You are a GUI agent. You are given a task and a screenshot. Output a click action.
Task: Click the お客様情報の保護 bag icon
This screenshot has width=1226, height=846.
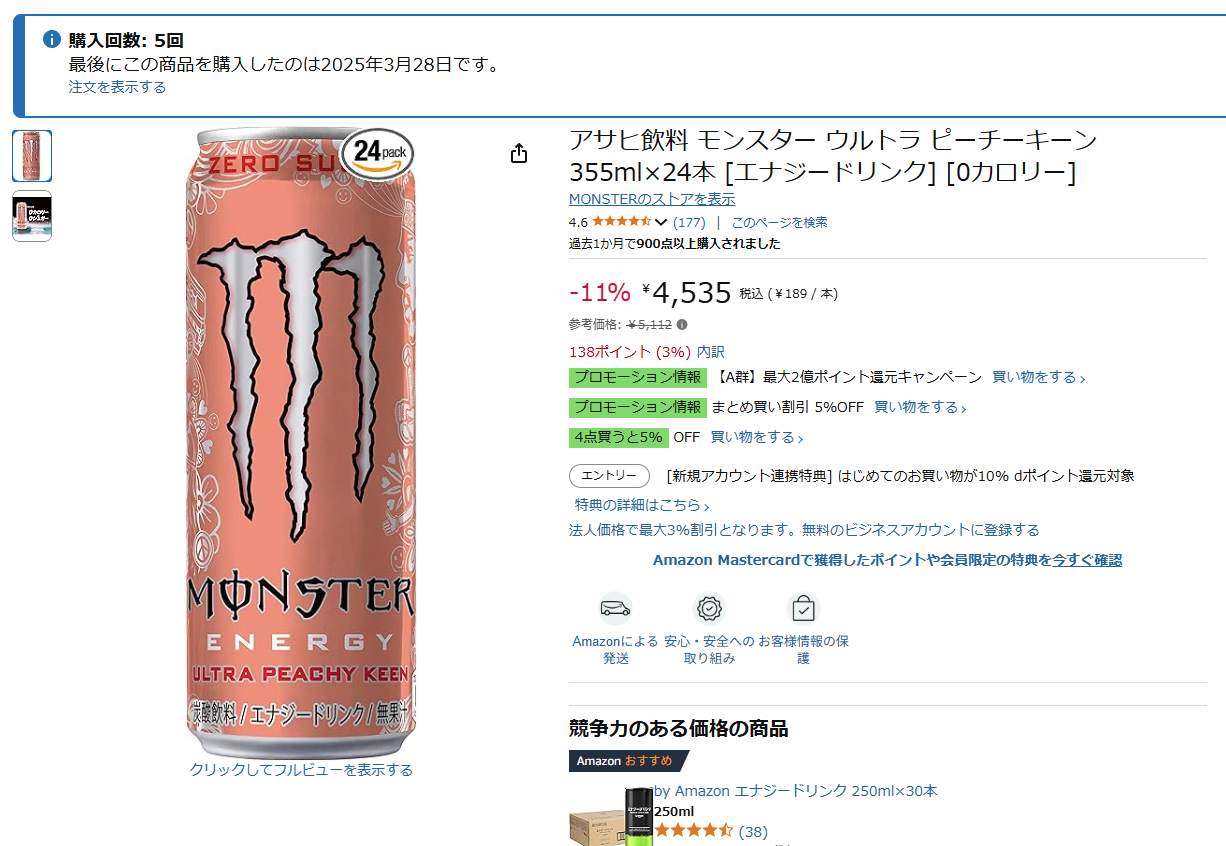(x=803, y=608)
